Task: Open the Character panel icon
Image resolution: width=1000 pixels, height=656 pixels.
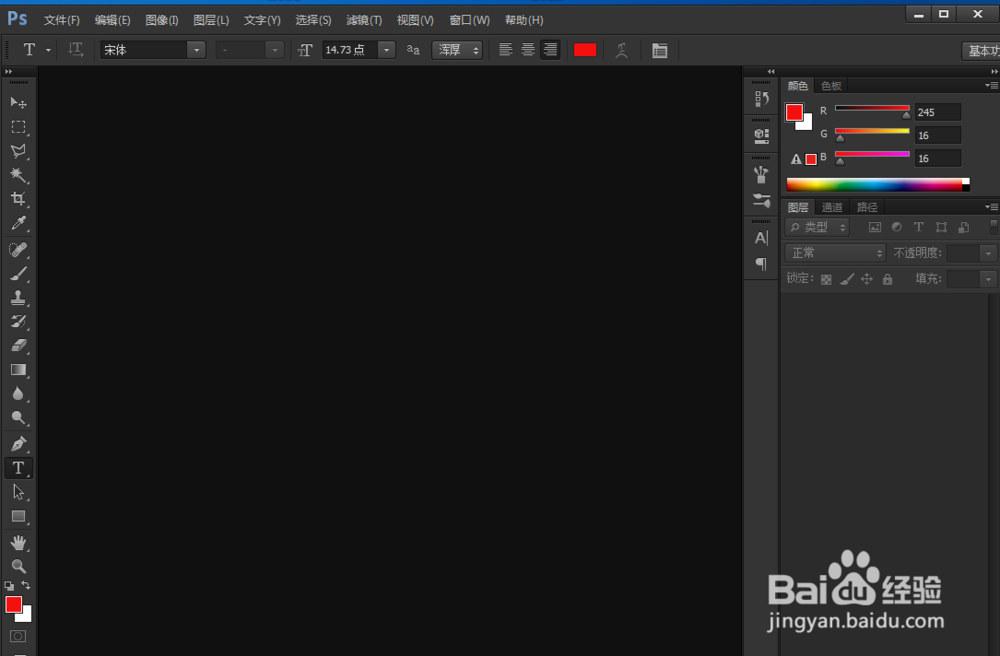Action: (761, 238)
